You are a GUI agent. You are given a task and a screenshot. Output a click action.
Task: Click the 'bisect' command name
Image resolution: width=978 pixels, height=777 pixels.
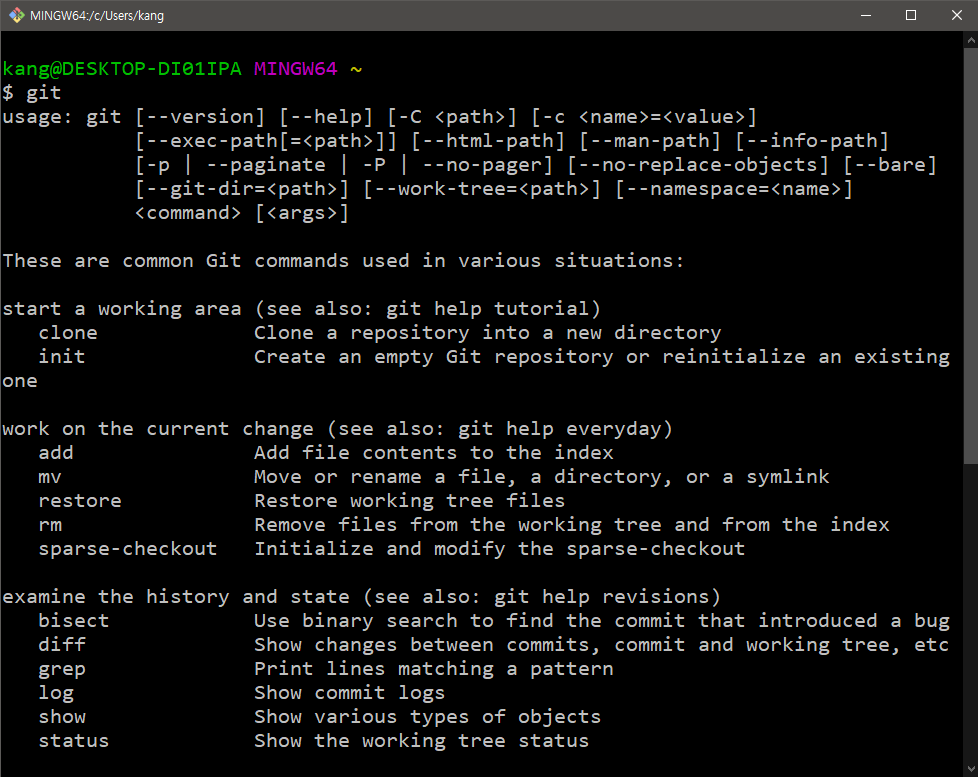click(74, 621)
